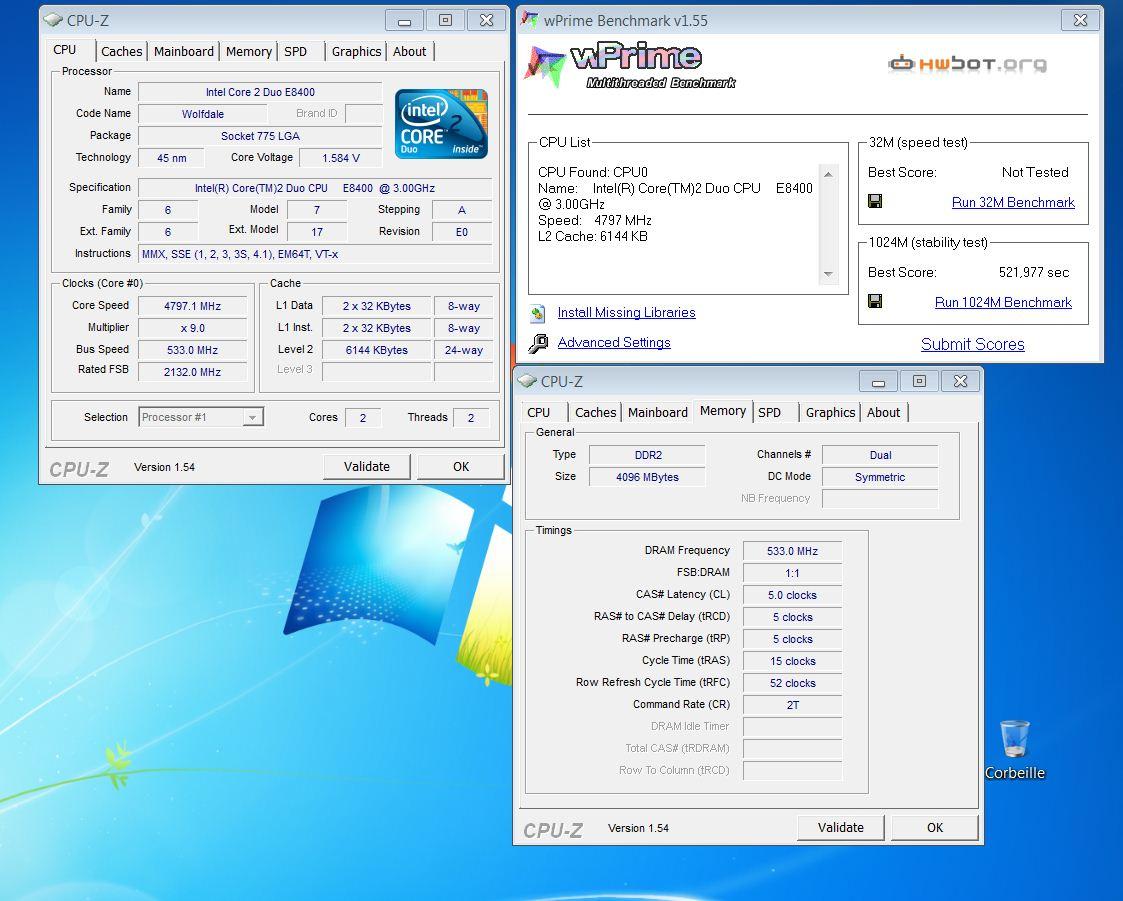The image size is (1123, 901).
Task: Switch to Caches tab in upper CPU-Z window
Action: click(121, 52)
